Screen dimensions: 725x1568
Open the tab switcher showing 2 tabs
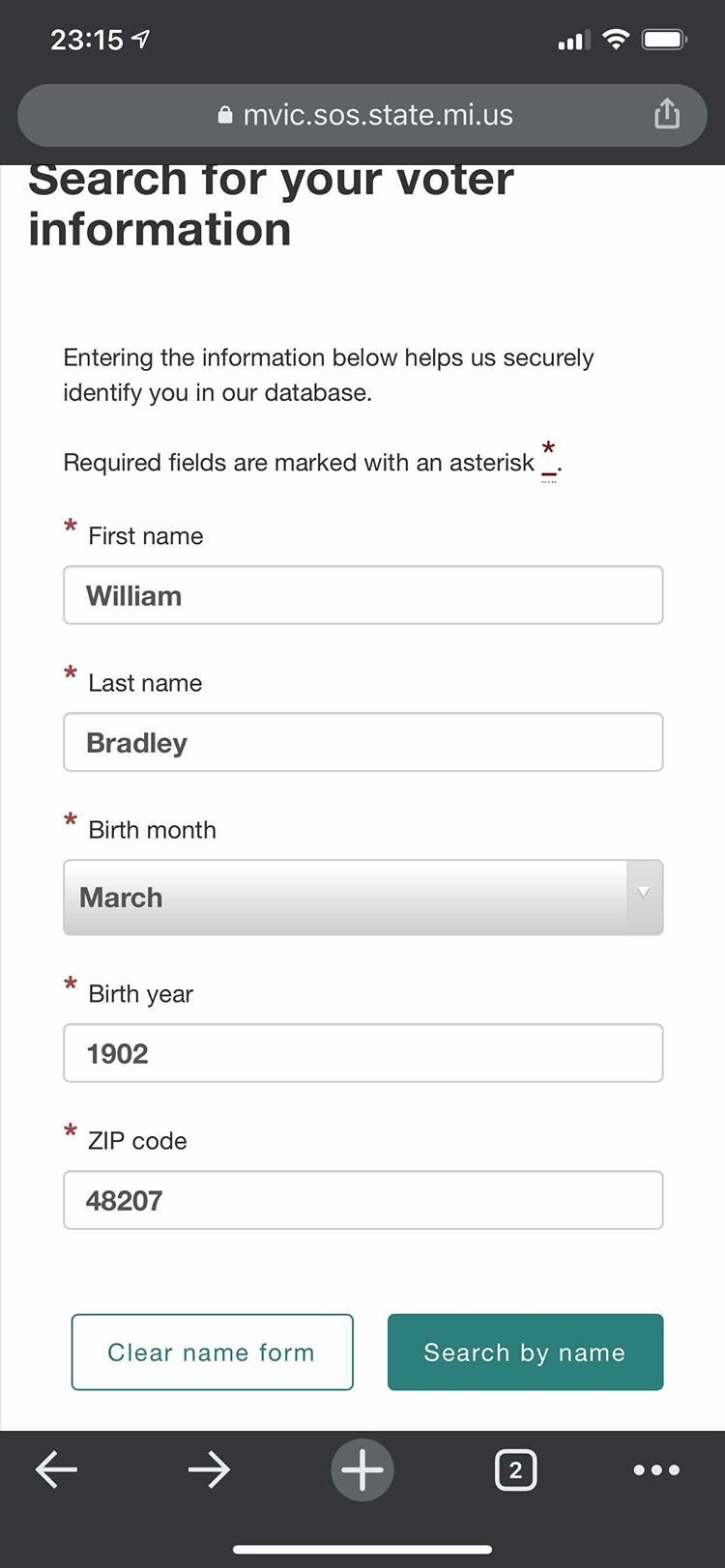tap(515, 1470)
